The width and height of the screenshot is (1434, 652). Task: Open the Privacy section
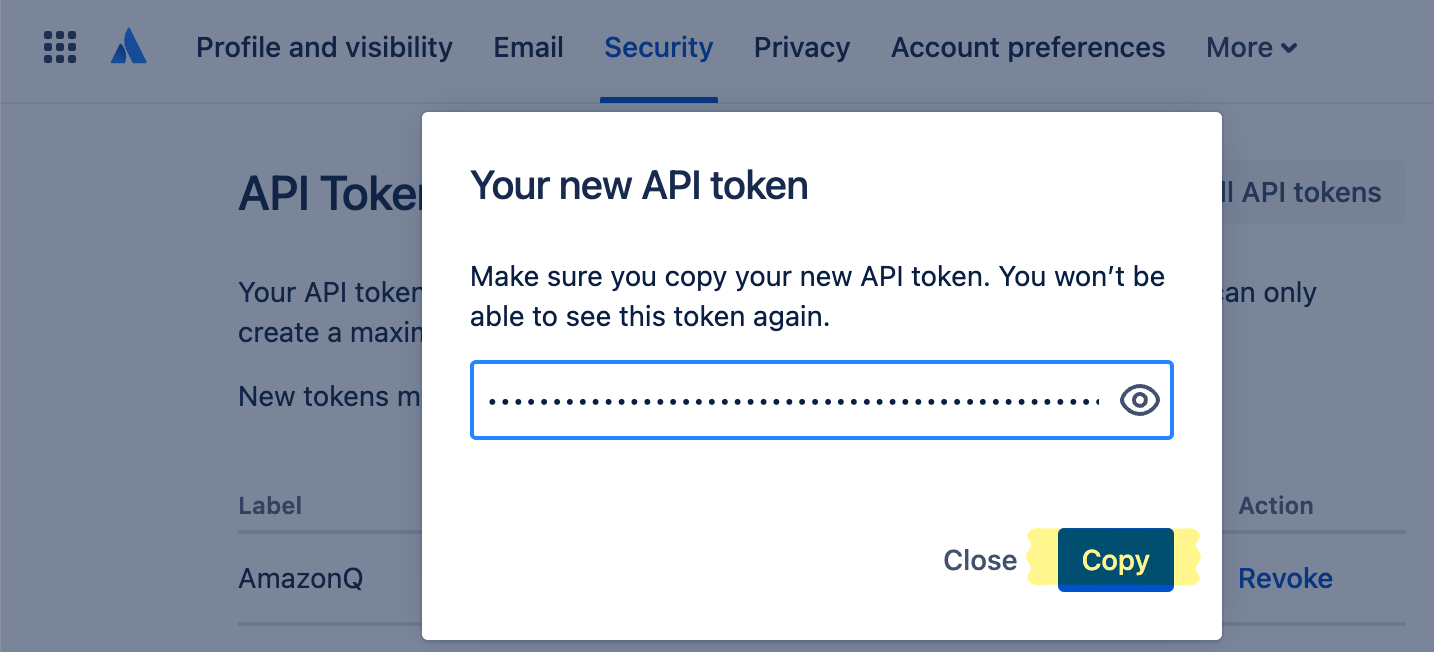coord(802,47)
